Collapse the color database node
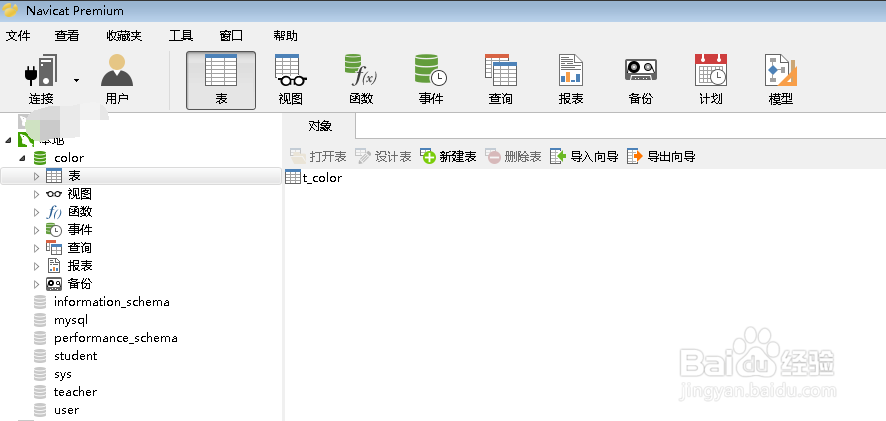 pyautogui.click(x=23, y=158)
